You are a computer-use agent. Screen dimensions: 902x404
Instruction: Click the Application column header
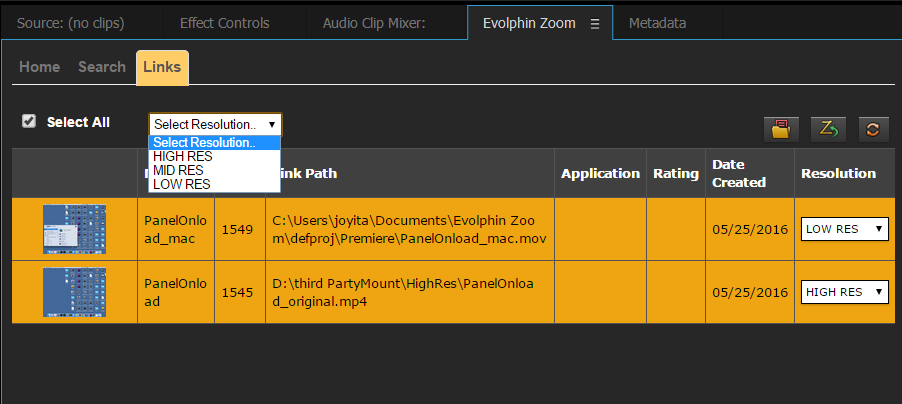601,173
